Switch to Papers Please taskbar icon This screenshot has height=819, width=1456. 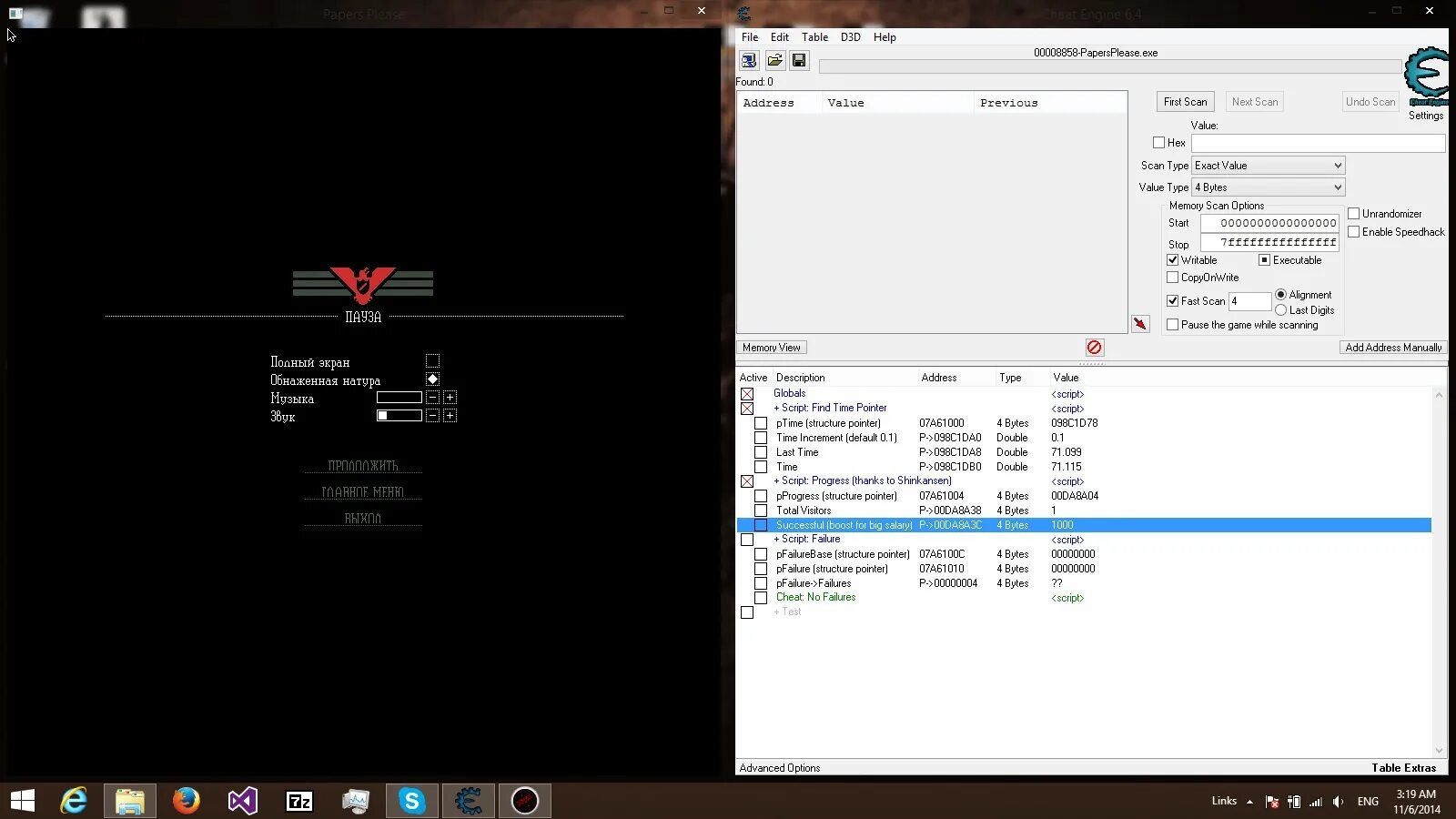click(525, 801)
